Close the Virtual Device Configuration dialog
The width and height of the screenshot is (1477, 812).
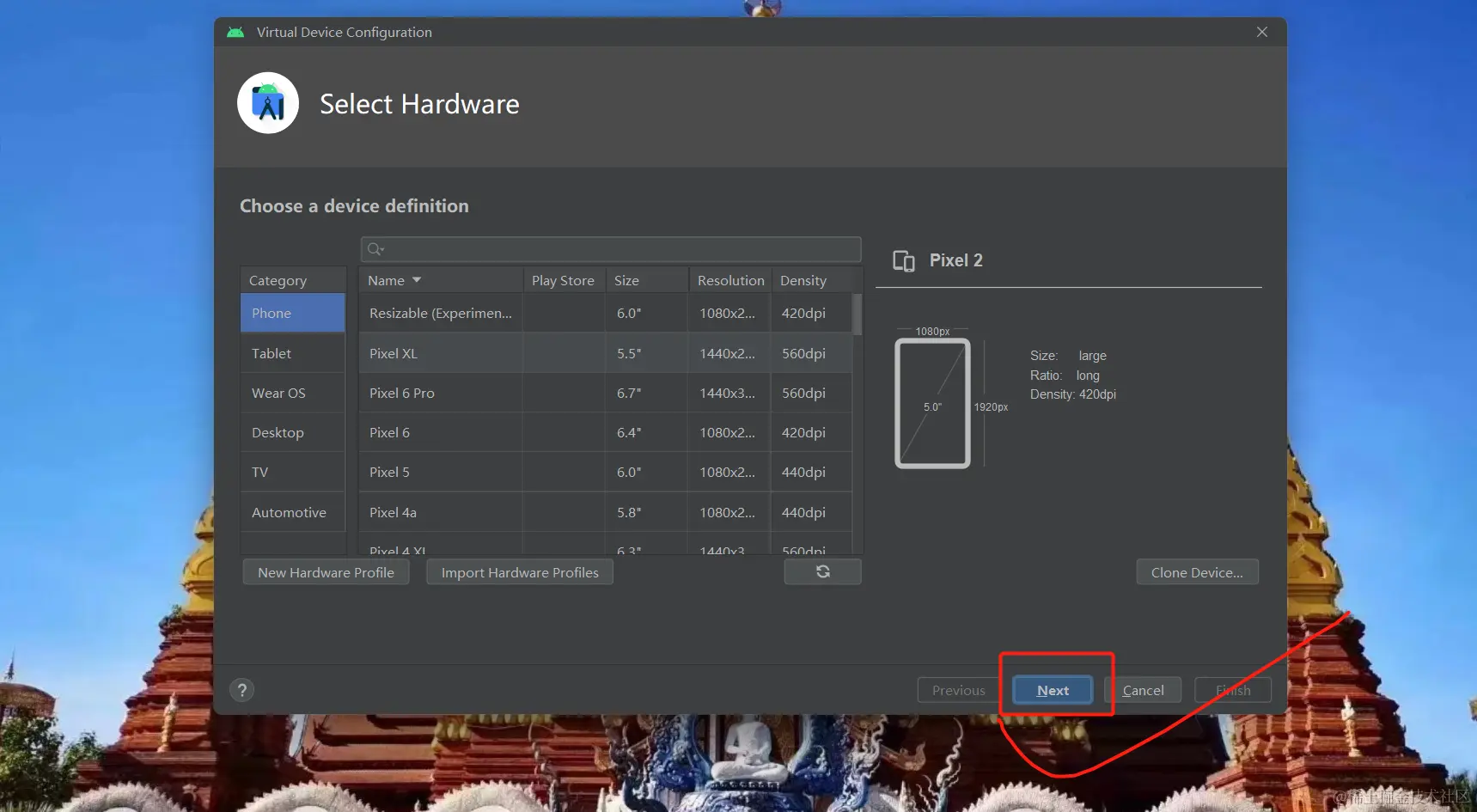tap(1262, 32)
